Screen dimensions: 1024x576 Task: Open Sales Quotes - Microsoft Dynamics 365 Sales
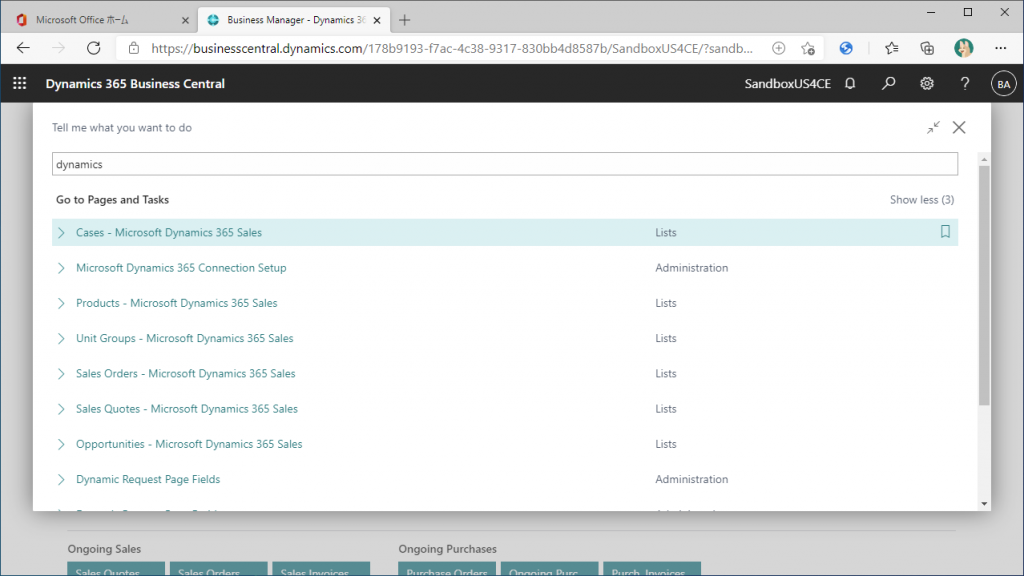pyautogui.click(x=187, y=409)
